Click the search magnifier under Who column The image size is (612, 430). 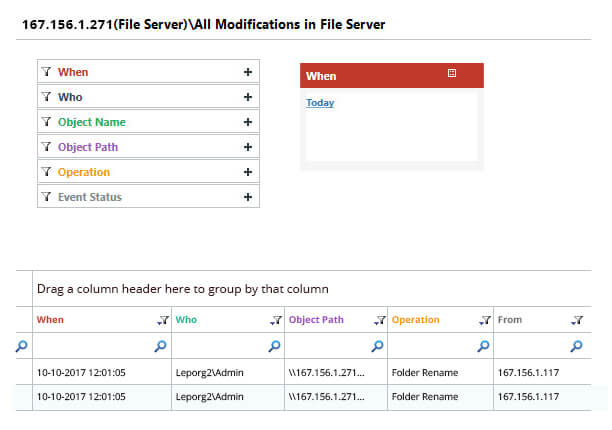(274, 346)
